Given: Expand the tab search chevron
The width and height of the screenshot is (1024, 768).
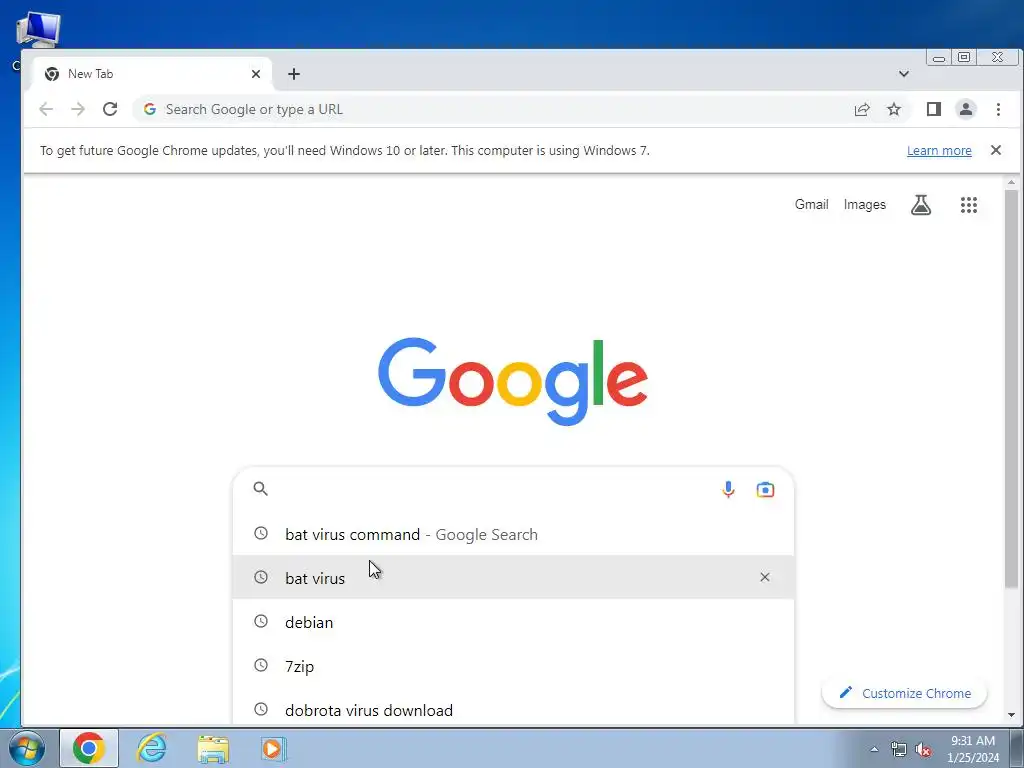Looking at the screenshot, I should pos(904,74).
